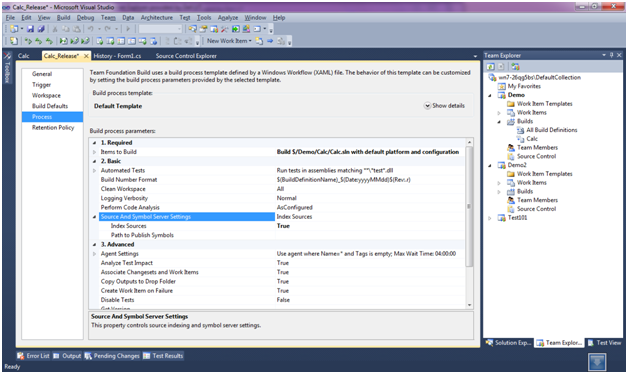This screenshot has height=374, width=628.
Task: Collapse the 2. Basic section
Action: click(95, 161)
